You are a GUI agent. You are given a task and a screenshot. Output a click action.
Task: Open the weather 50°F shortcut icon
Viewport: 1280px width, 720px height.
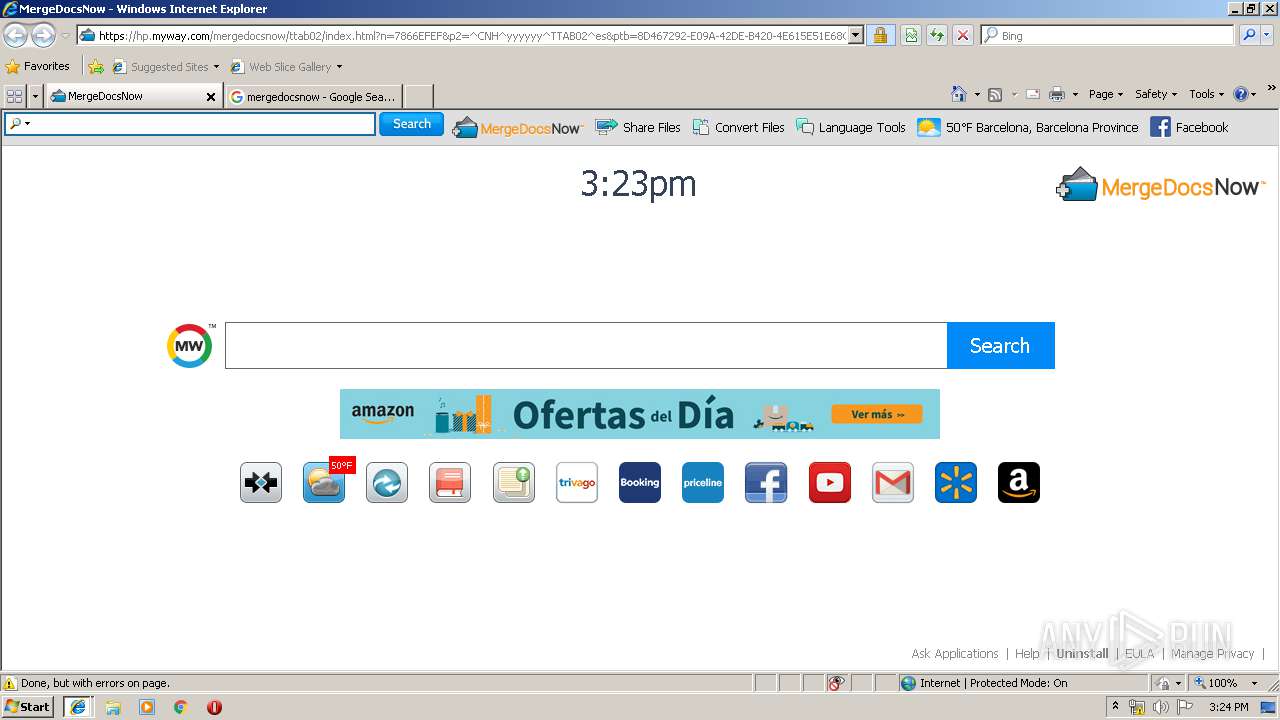pyautogui.click(x=324, y=483)
